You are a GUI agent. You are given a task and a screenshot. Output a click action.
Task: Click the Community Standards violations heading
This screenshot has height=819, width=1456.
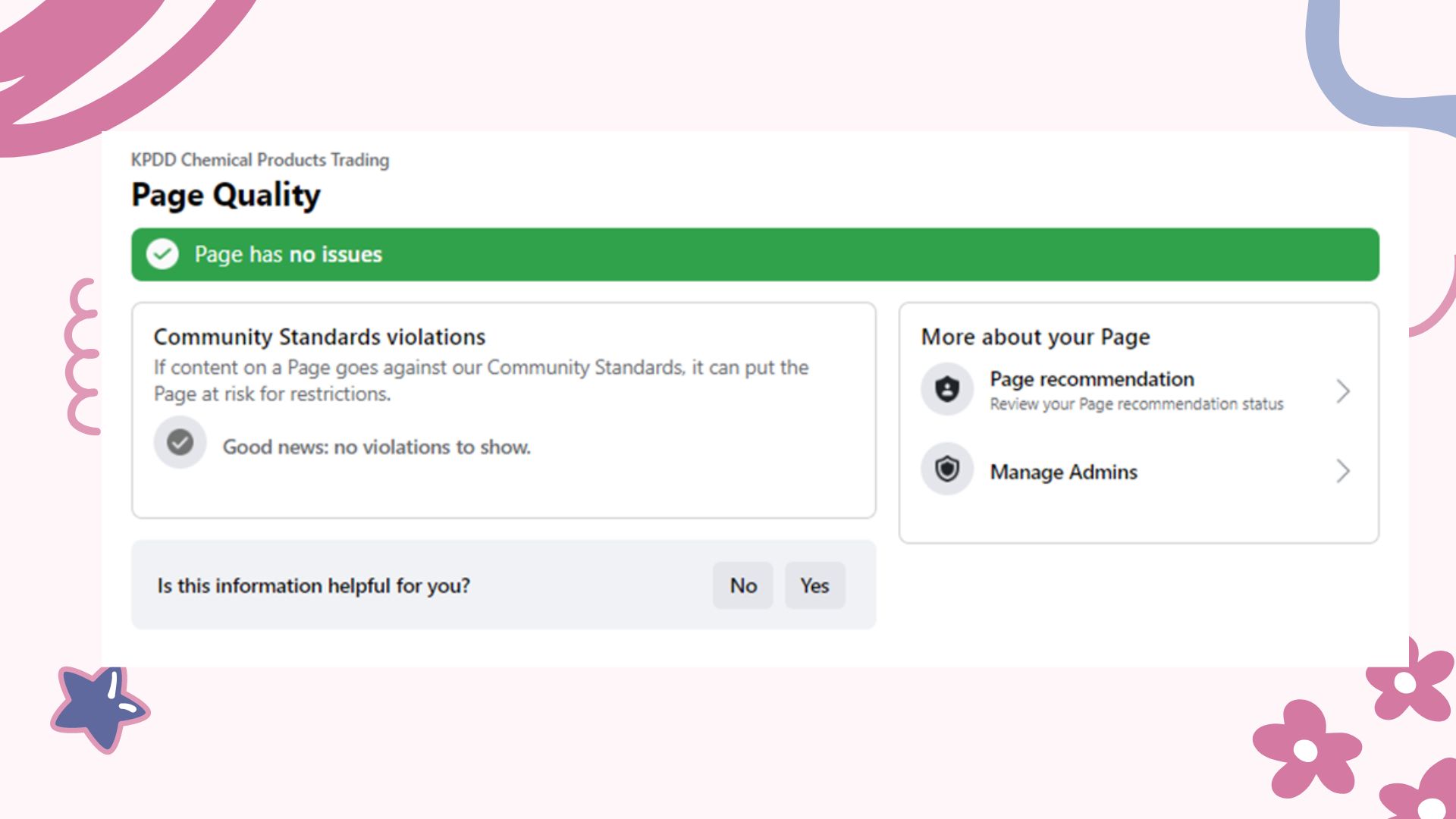319,337
